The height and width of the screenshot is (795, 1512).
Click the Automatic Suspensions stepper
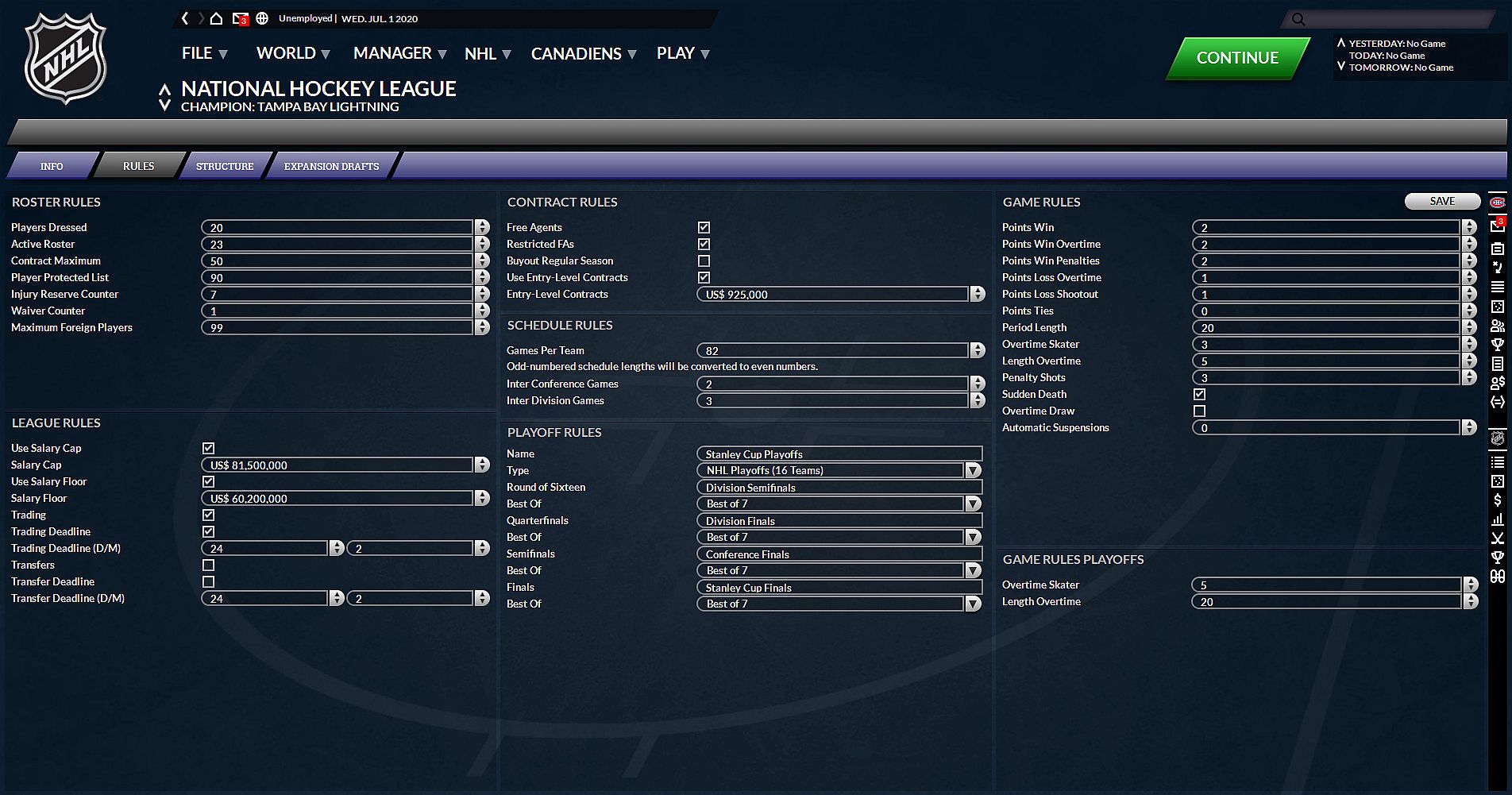pos(1470,427)
